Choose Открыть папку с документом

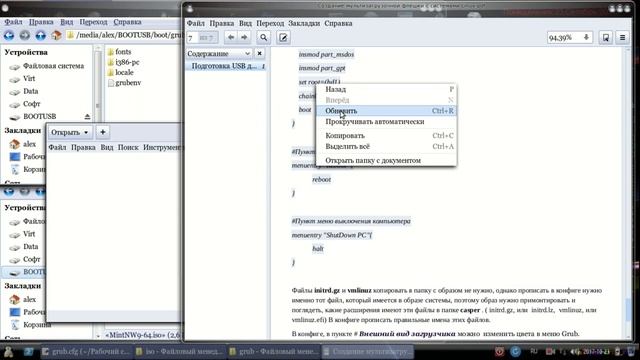386,160
